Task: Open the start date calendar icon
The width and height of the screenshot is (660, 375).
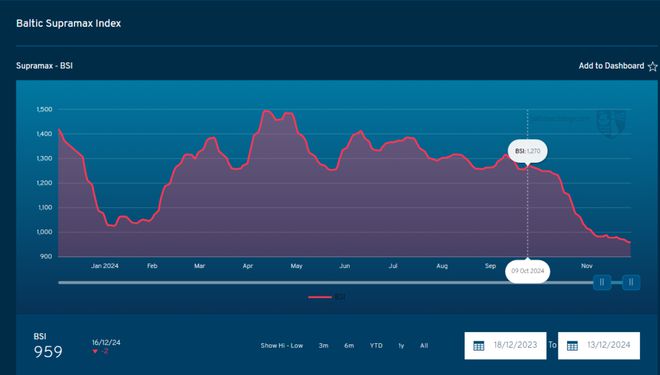Action: (x=479, y=346)
